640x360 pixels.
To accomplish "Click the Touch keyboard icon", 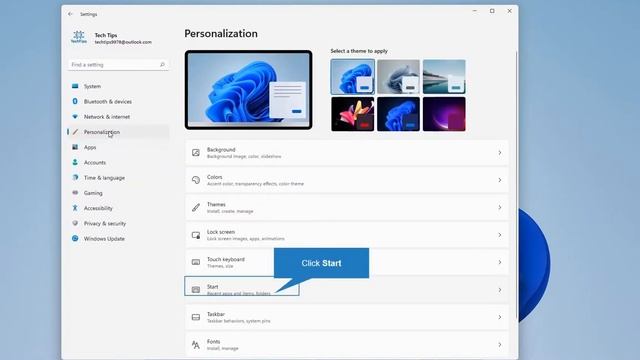I will click(196, 262).
